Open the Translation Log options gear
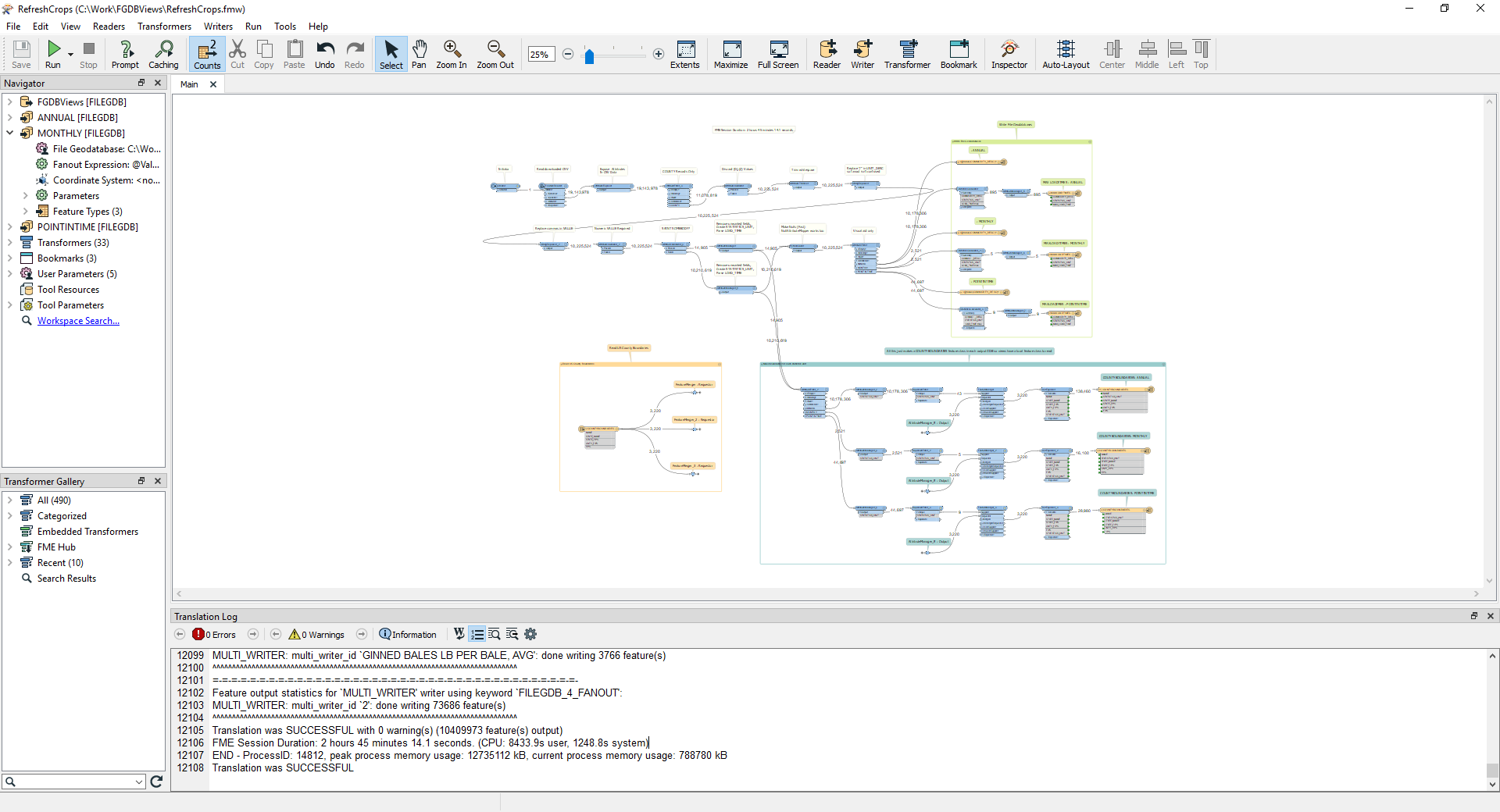Image resolution: width=1500 pixels, height=812 pixels. pyautogui.click(x=530, y=634)
